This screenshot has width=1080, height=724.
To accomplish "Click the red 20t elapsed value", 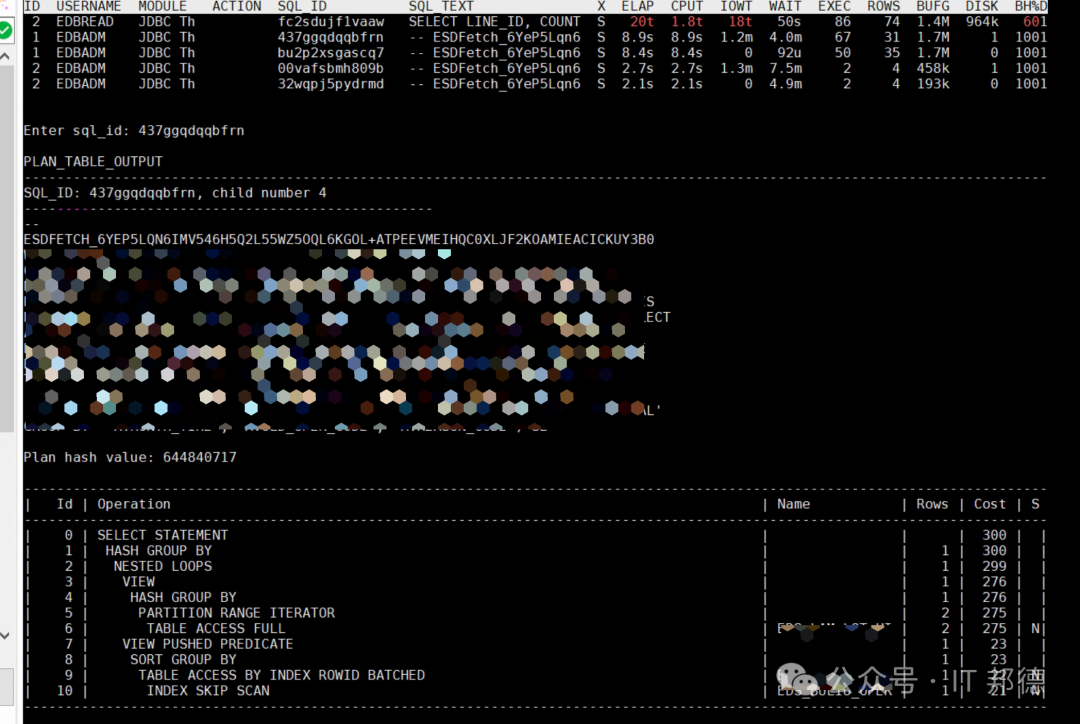I will click(x=642, y=21).
